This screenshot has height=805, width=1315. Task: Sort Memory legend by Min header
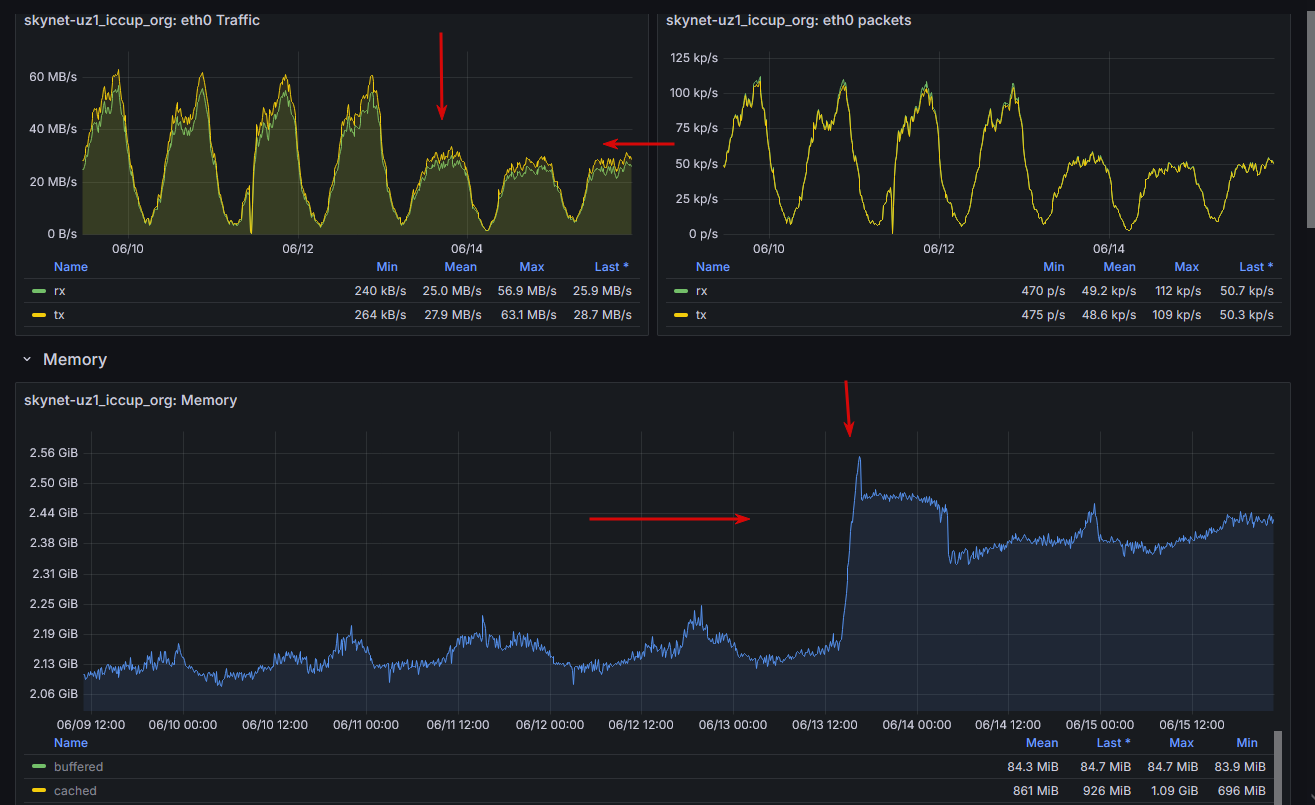(1247, 743)
